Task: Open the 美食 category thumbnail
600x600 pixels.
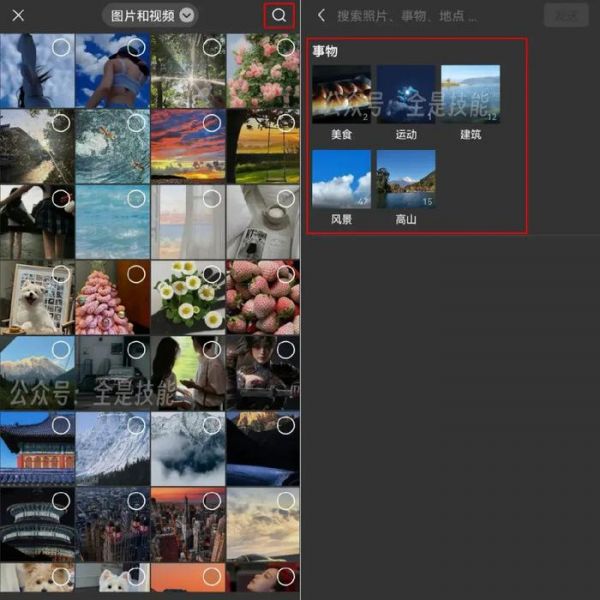Action: [341, 94]
